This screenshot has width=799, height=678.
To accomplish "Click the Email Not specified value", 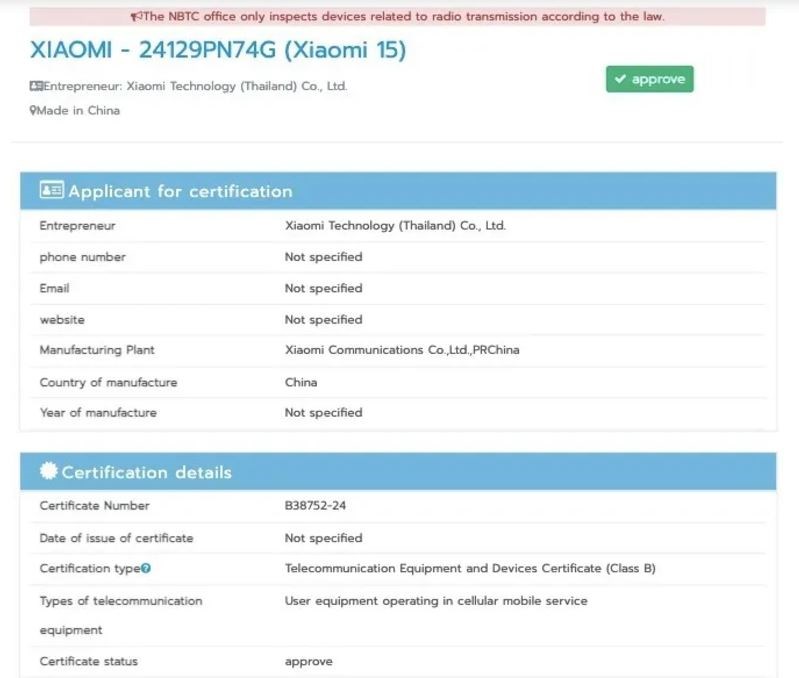I will click(324, 288).
